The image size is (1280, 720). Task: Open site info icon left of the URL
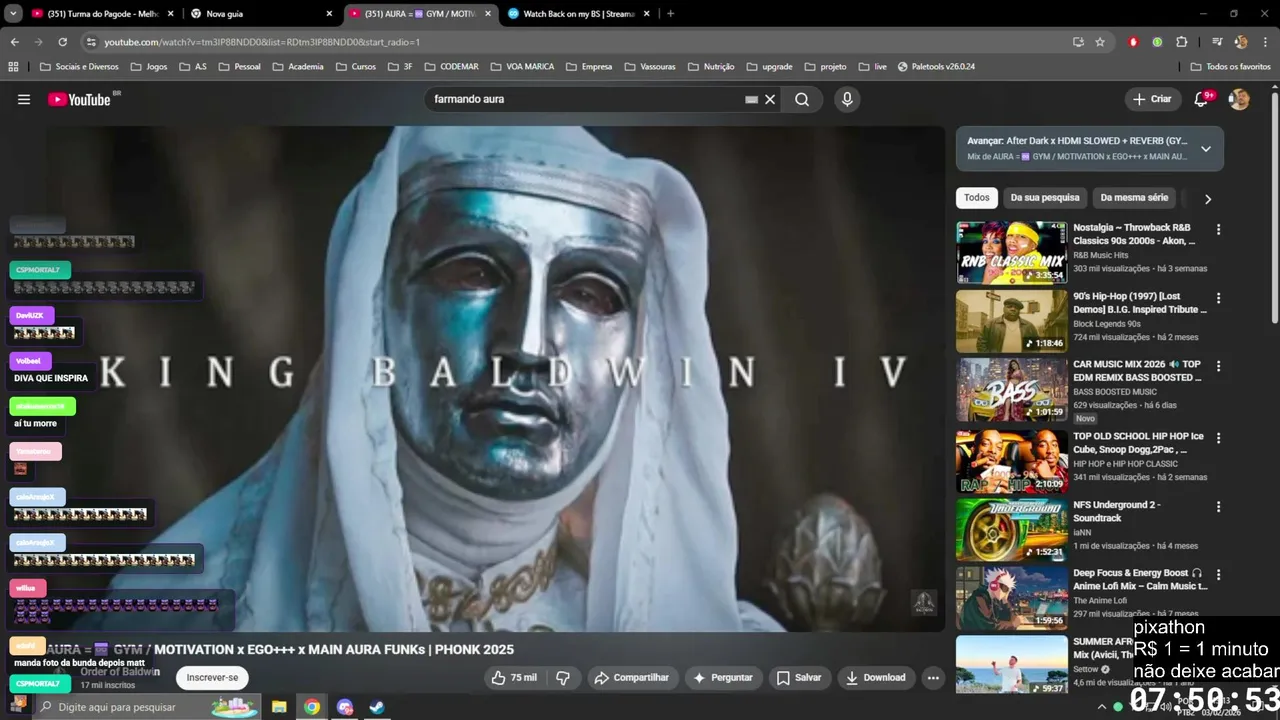point(91,42)
